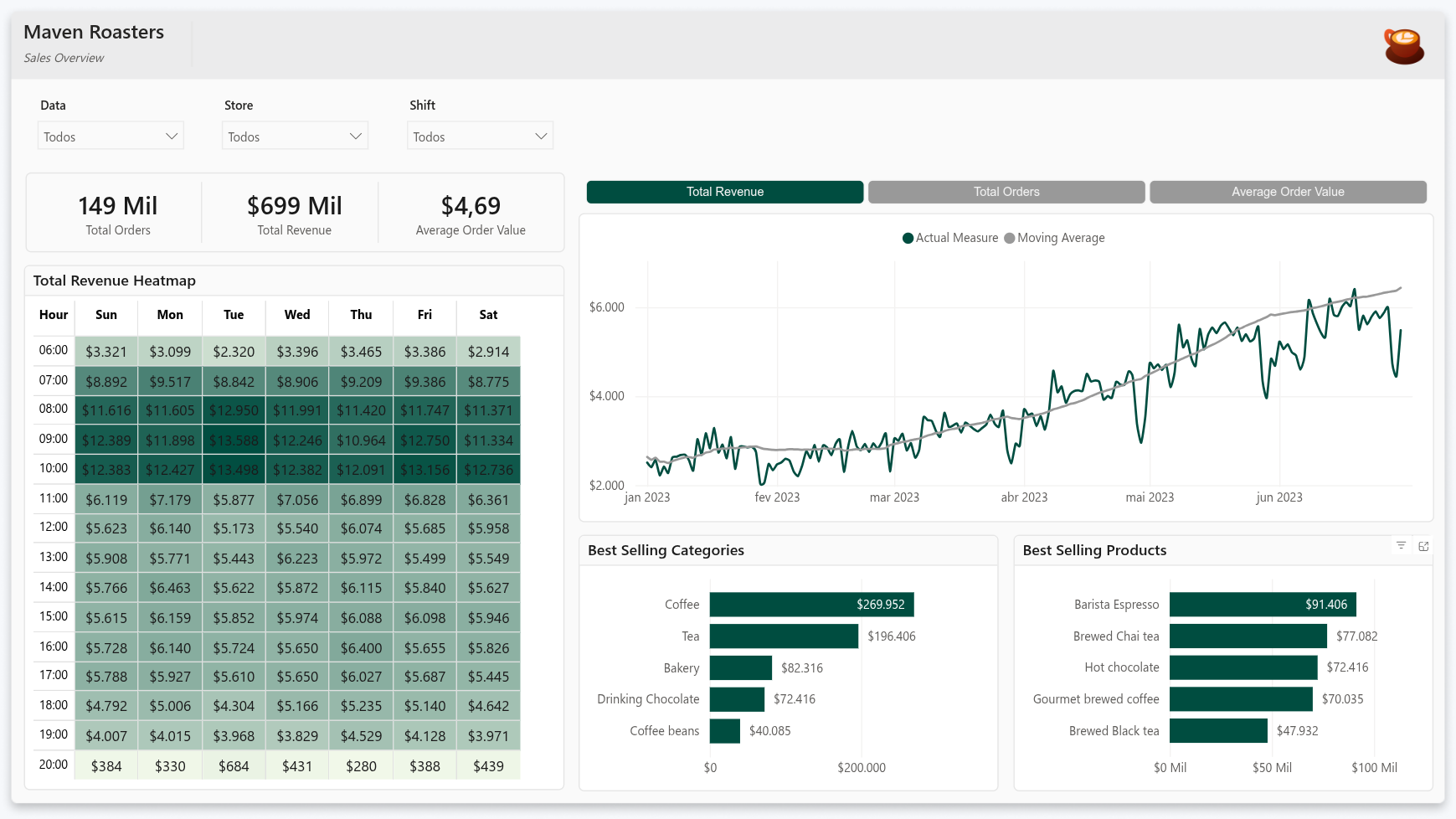Switch to the Average Order Value tab

1288,192
